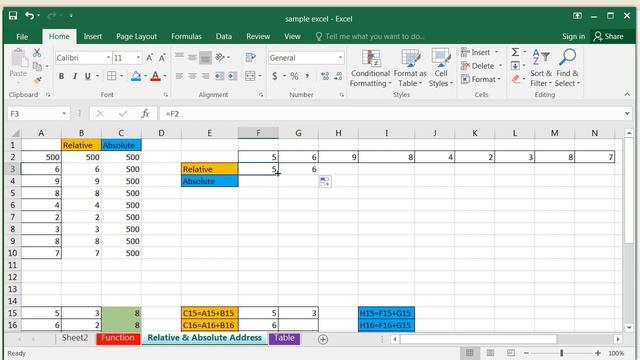Toggle Italic formatting
This screenshot has width=640, height=360.
(x=75, y=76)
